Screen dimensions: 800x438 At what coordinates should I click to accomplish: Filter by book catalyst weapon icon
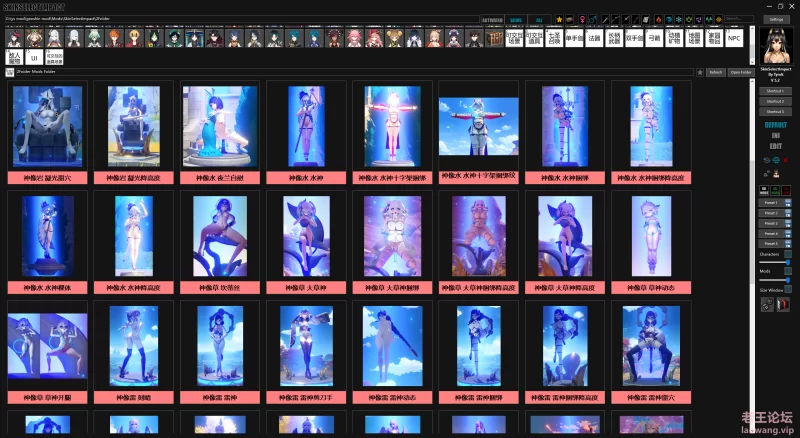pyautogui.click(x=645, y=19)
